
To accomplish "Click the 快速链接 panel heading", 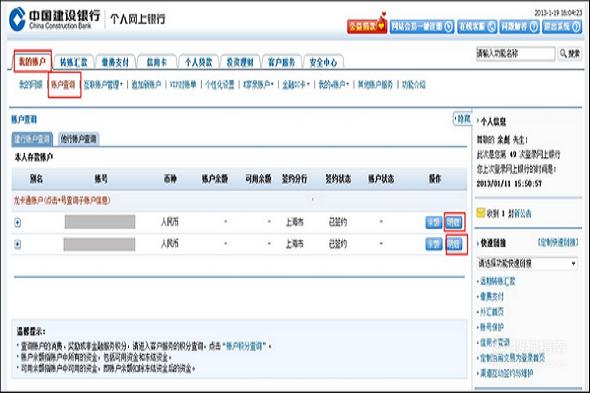I will pyautogui.click(x=493, y=243).
